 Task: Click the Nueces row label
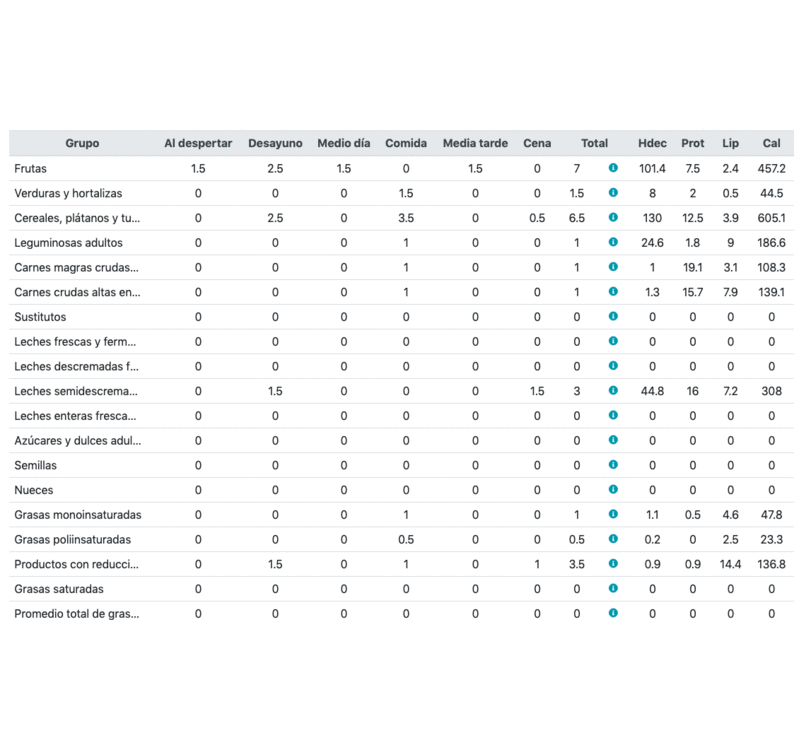(x=34, y=490)
